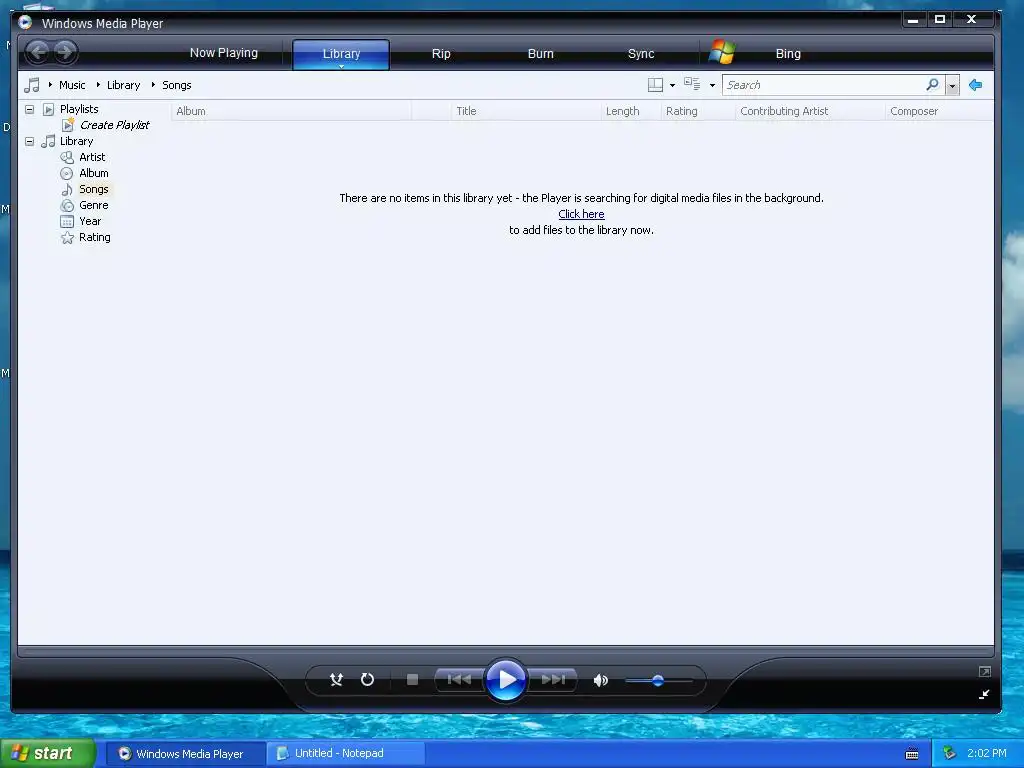Click the Next track button
The height and width of the screenshot is (768, 1024).
[x=553, y=680]
